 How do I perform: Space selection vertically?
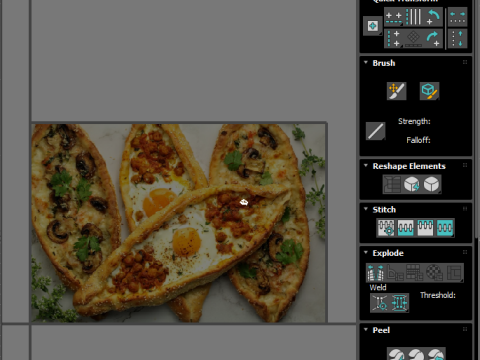pos(457,39)
